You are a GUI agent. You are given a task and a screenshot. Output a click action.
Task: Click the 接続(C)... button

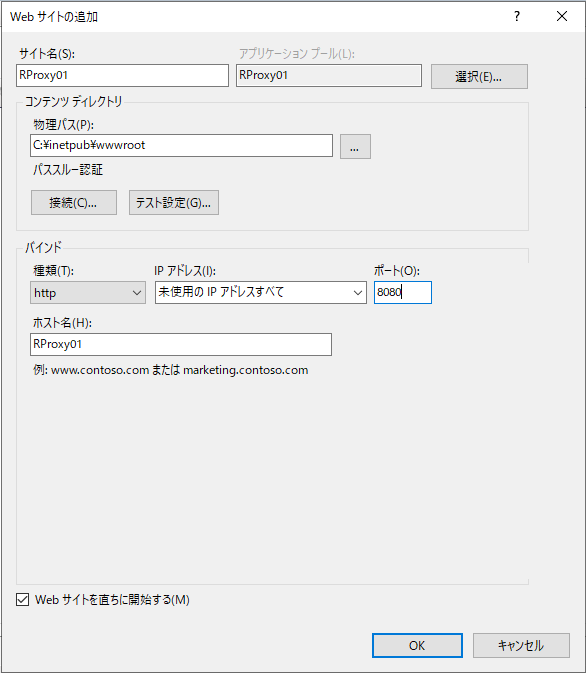[x=74, y=203]
